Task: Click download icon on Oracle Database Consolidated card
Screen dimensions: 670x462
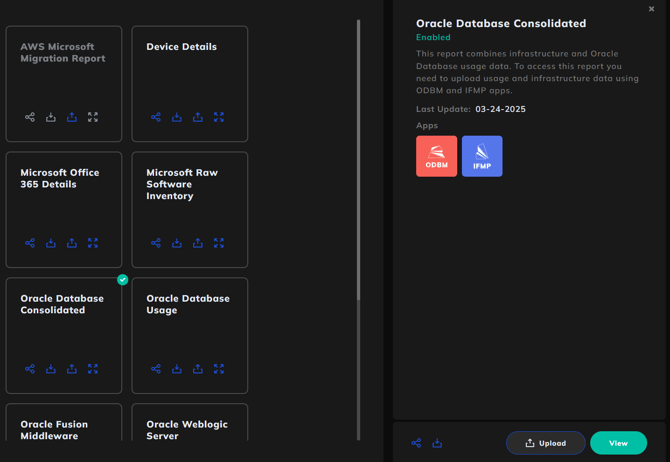Action: click(x=51, y=369)
